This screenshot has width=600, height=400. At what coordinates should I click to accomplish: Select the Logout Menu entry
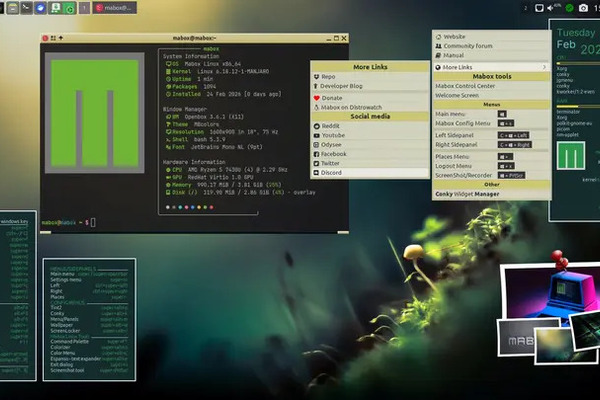(x=492, y=166)
